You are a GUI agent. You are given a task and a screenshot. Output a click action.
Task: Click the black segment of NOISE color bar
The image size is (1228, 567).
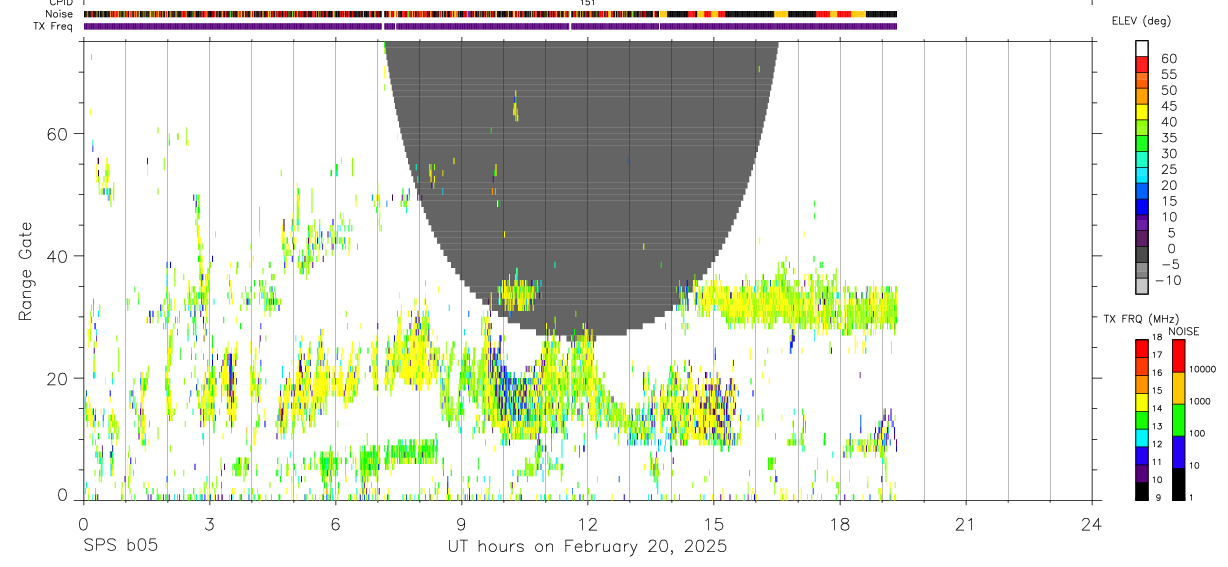pyautogui.click(x=1179, y=483)
